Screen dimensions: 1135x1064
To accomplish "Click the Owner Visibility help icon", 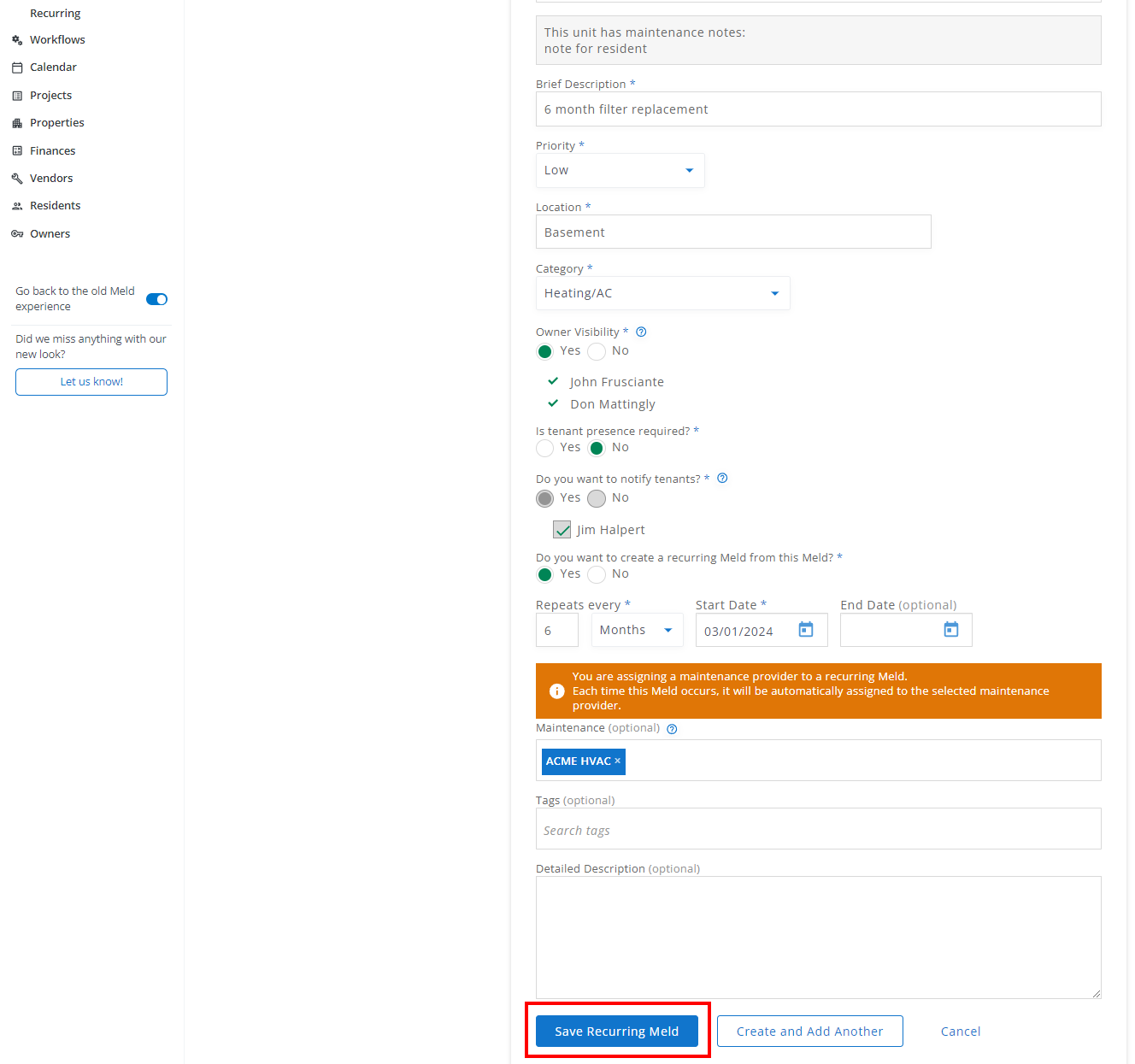I will coord(641,332).
